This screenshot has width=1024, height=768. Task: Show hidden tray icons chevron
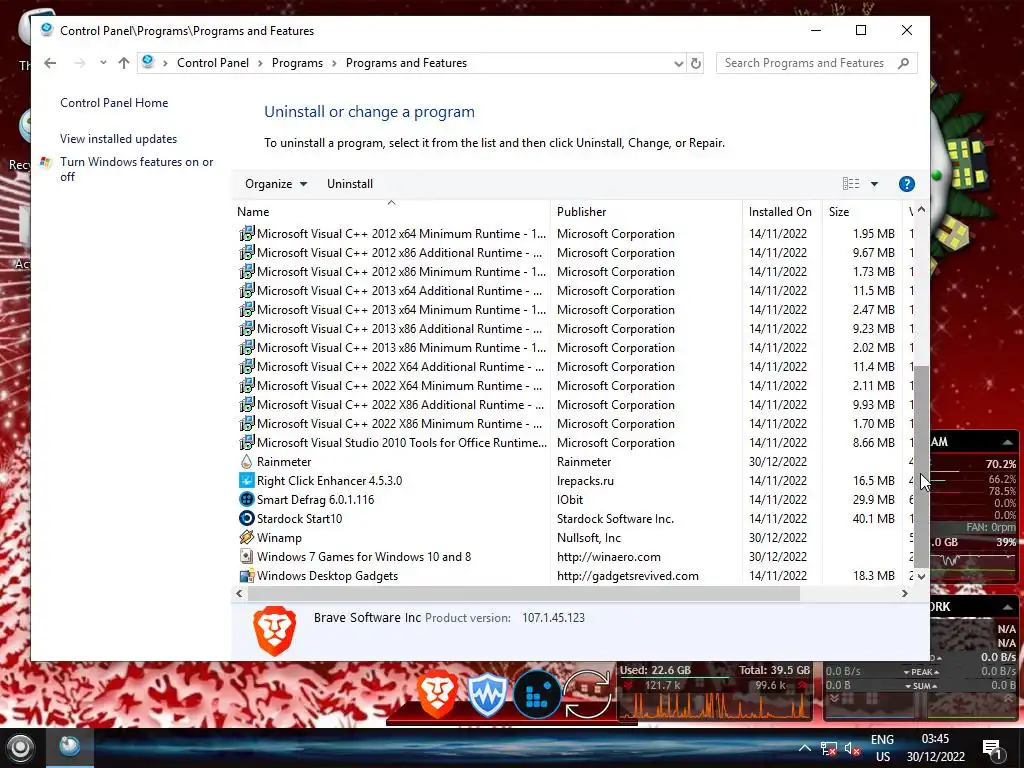pyautogui.click(x=805, y=748)
